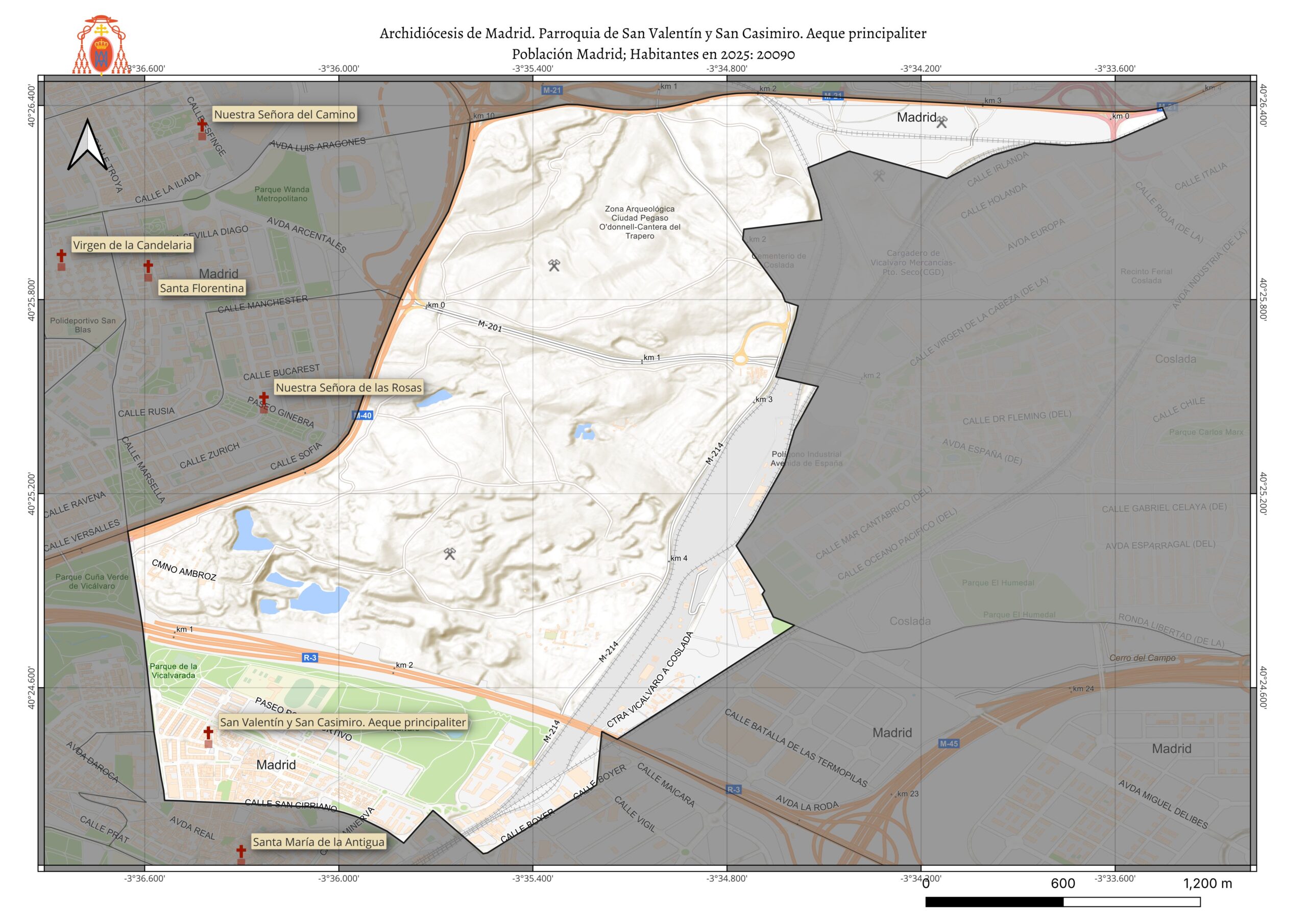
Task: Click the population line 'Habitantes en 2025'
Action: (653, 55)
